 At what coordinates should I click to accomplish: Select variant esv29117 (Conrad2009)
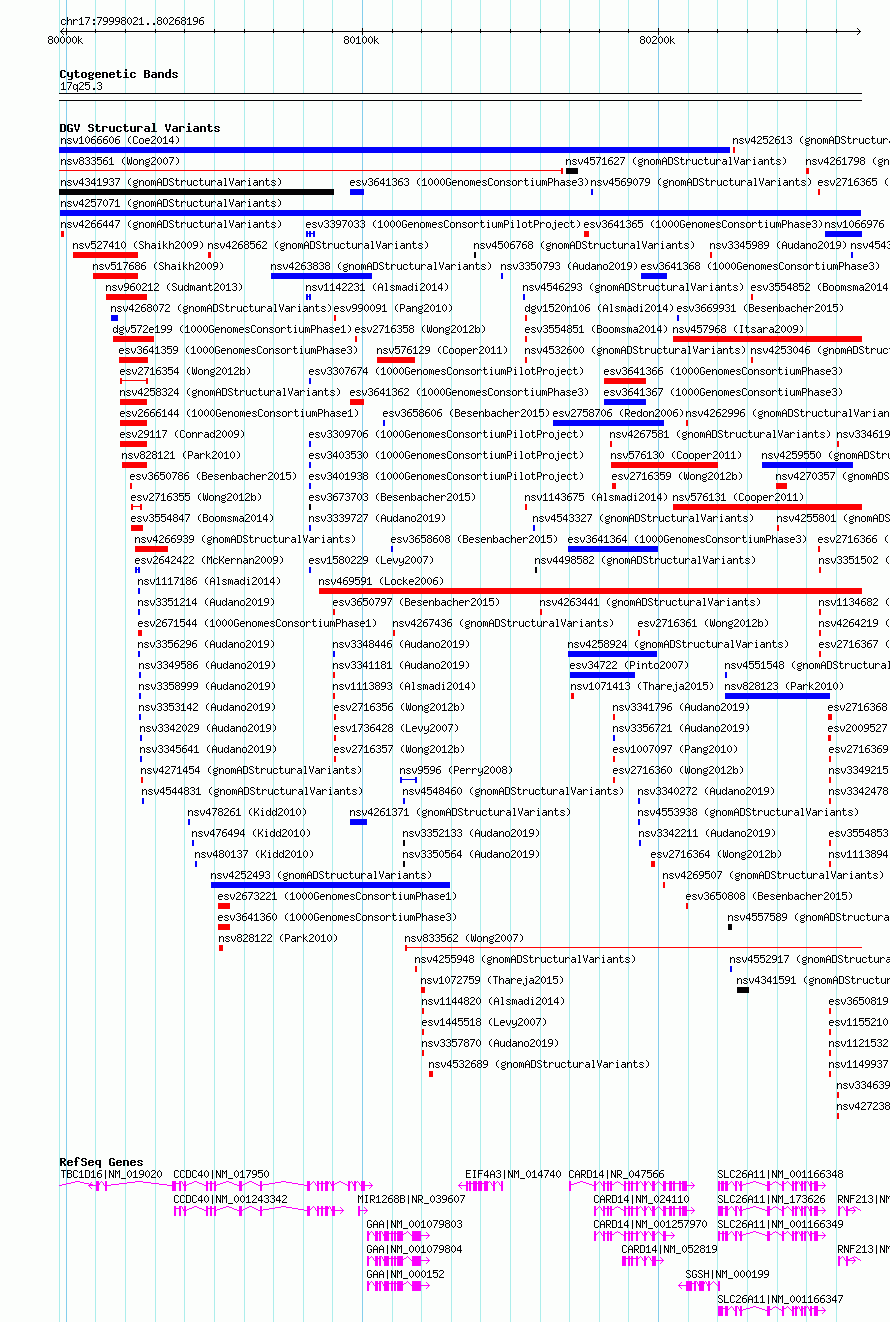click(182, 434)
